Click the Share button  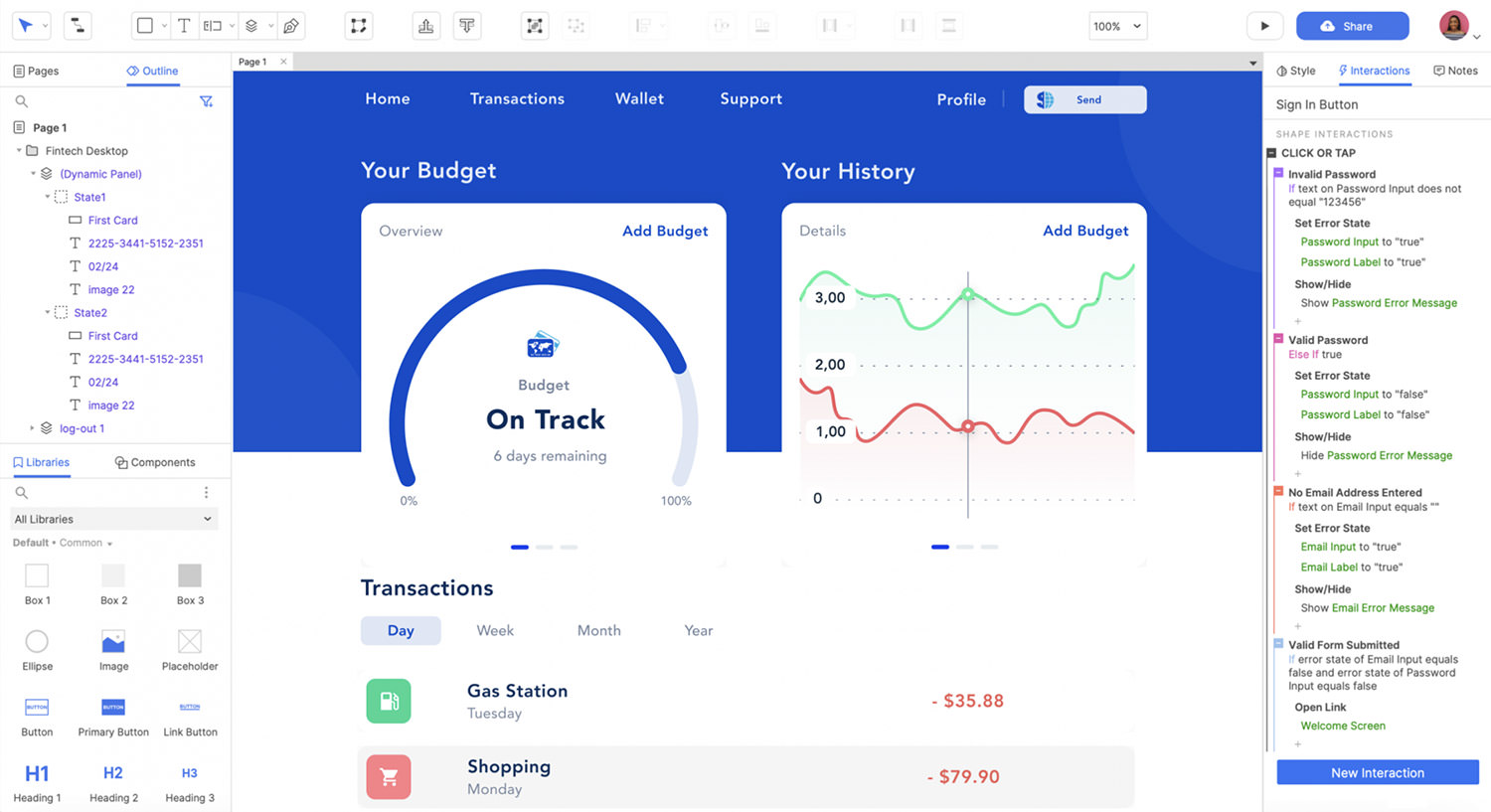coord(1352,26)
